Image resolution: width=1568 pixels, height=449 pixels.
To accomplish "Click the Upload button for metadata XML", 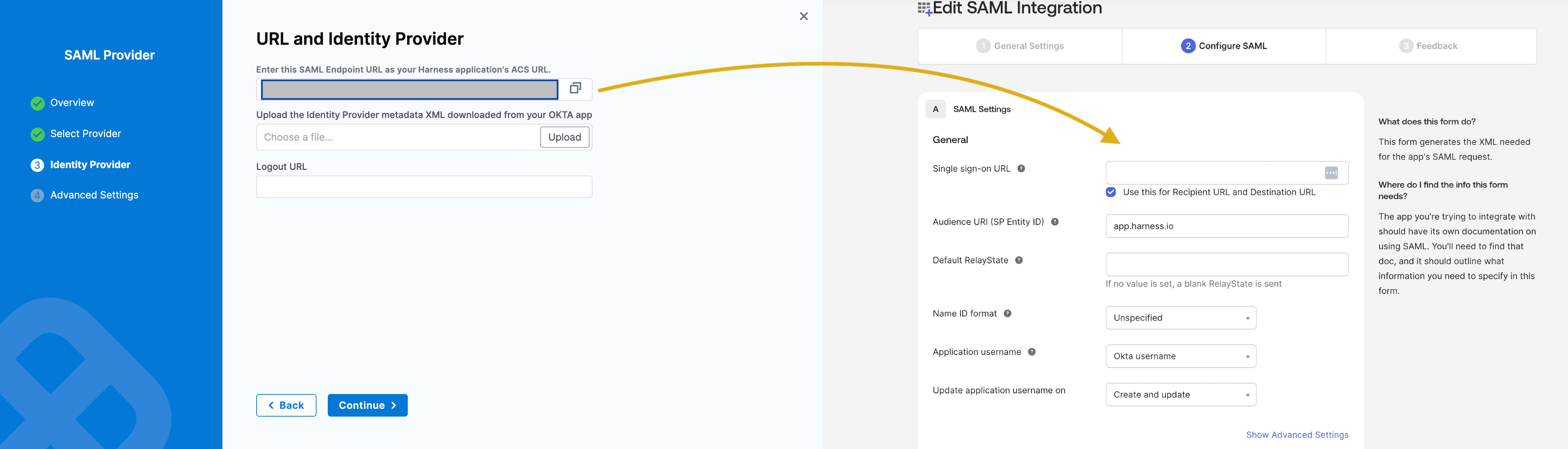I will (564, 137).
